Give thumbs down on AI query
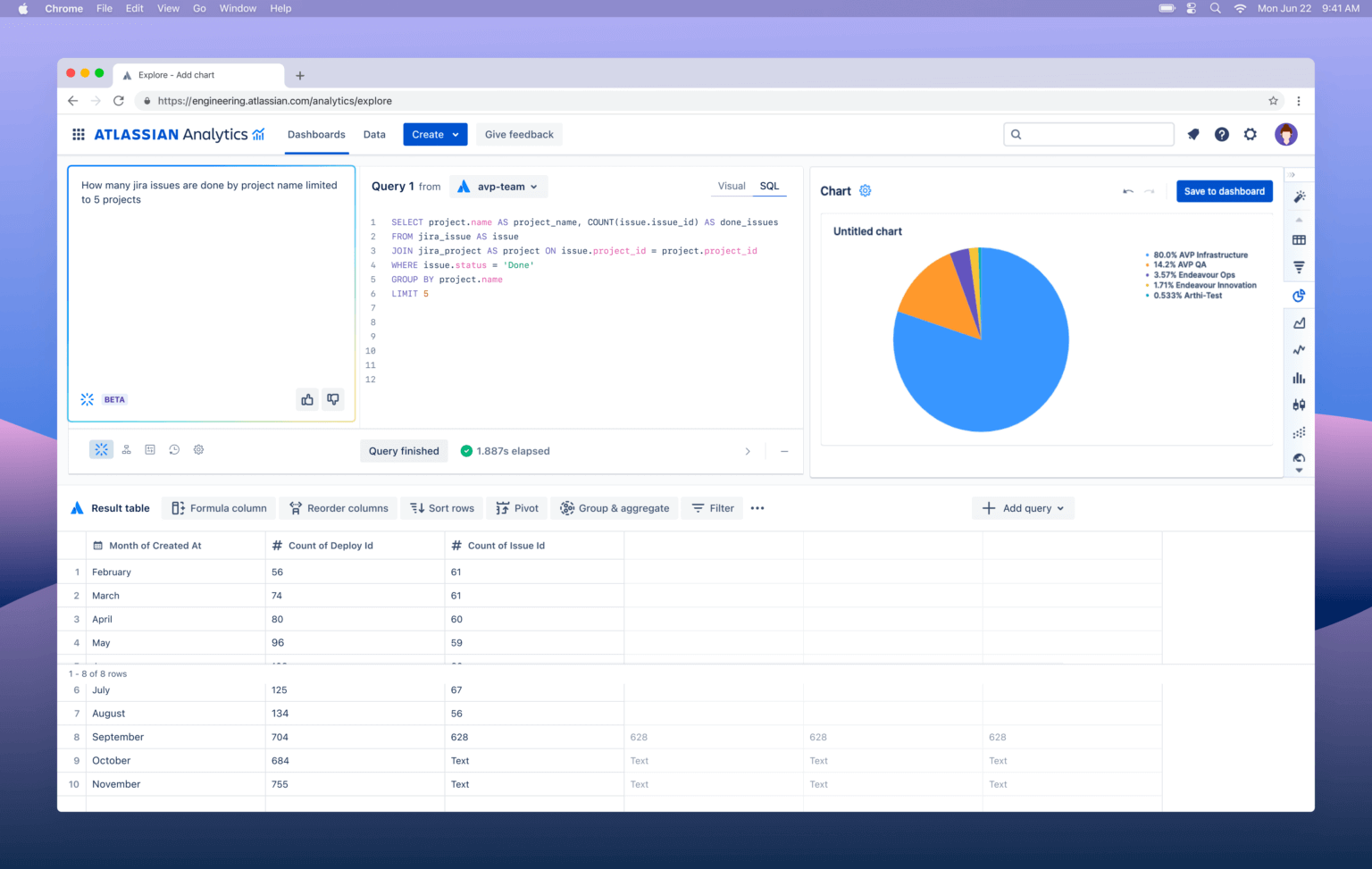Viewport: 1372px width, 869px height. pyautogui.click(x=333, y=399)
